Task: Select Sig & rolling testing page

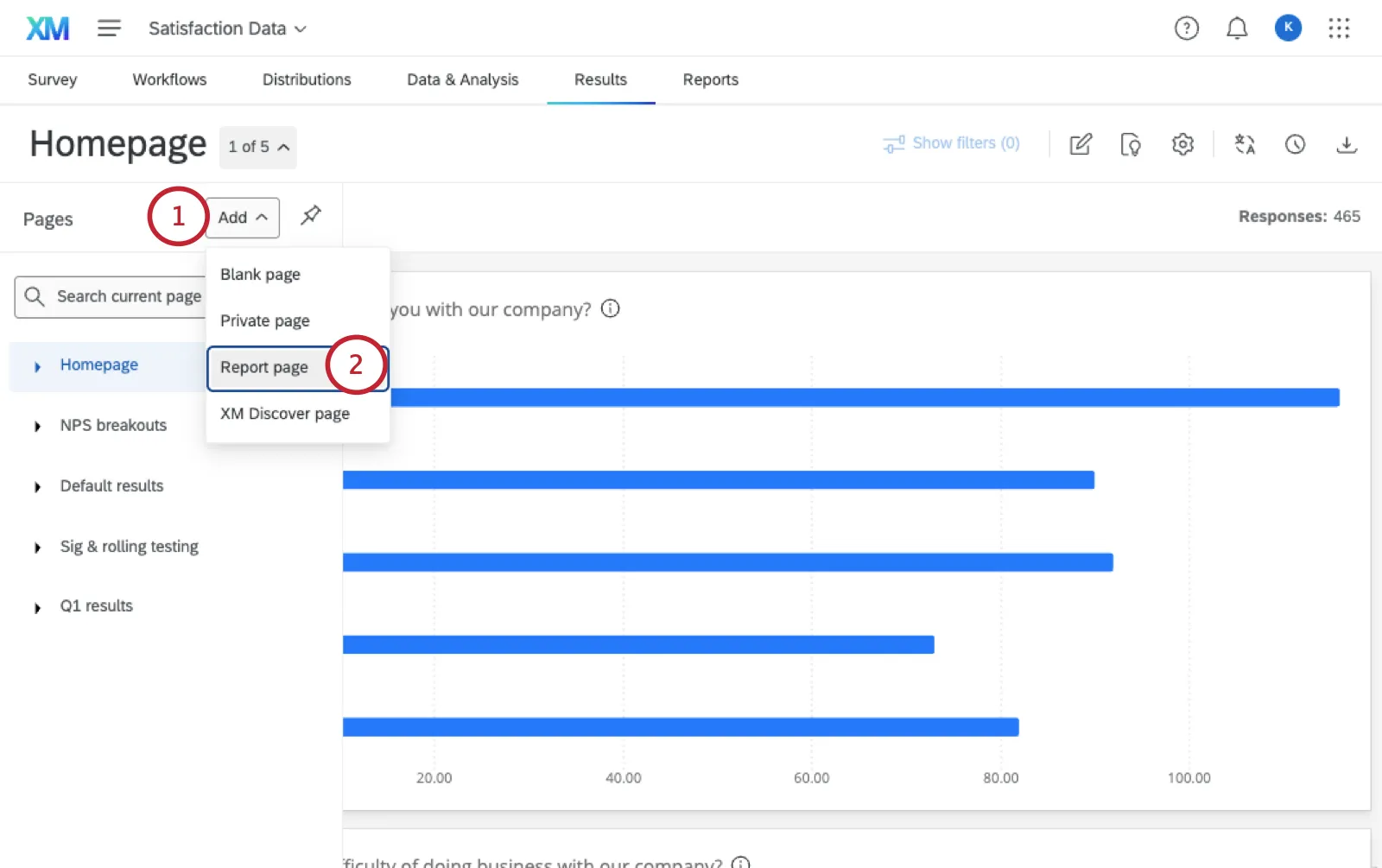Action: pos(130,546)
